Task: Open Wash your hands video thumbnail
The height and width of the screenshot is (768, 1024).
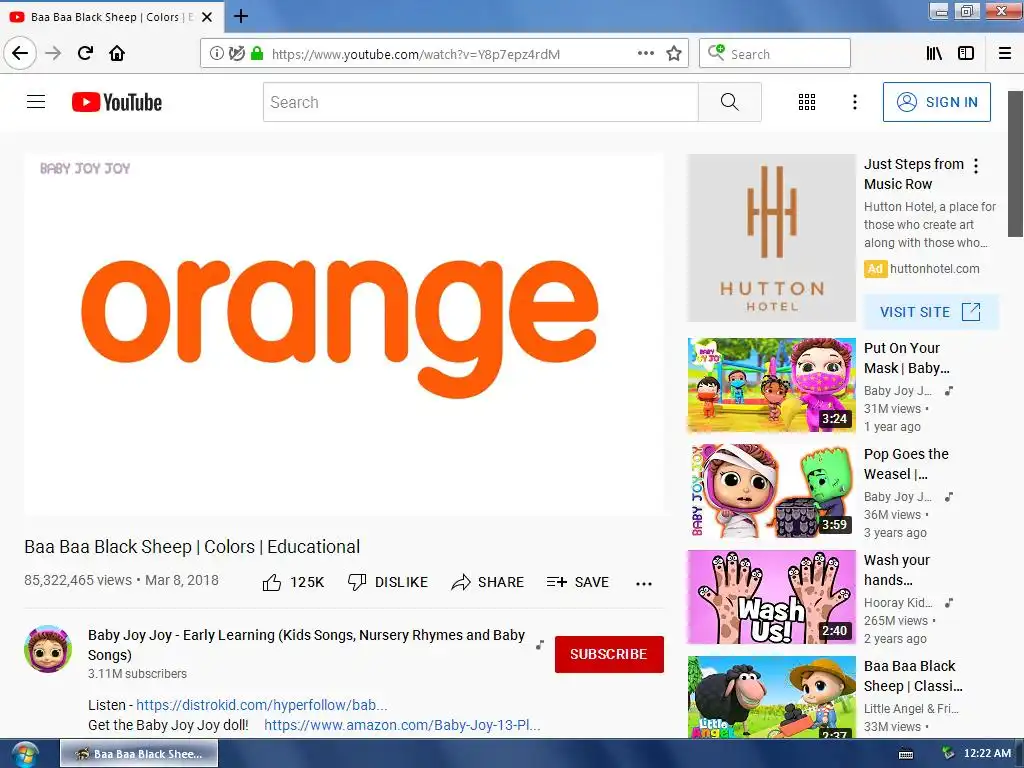Action: click(x=771, y=597)
